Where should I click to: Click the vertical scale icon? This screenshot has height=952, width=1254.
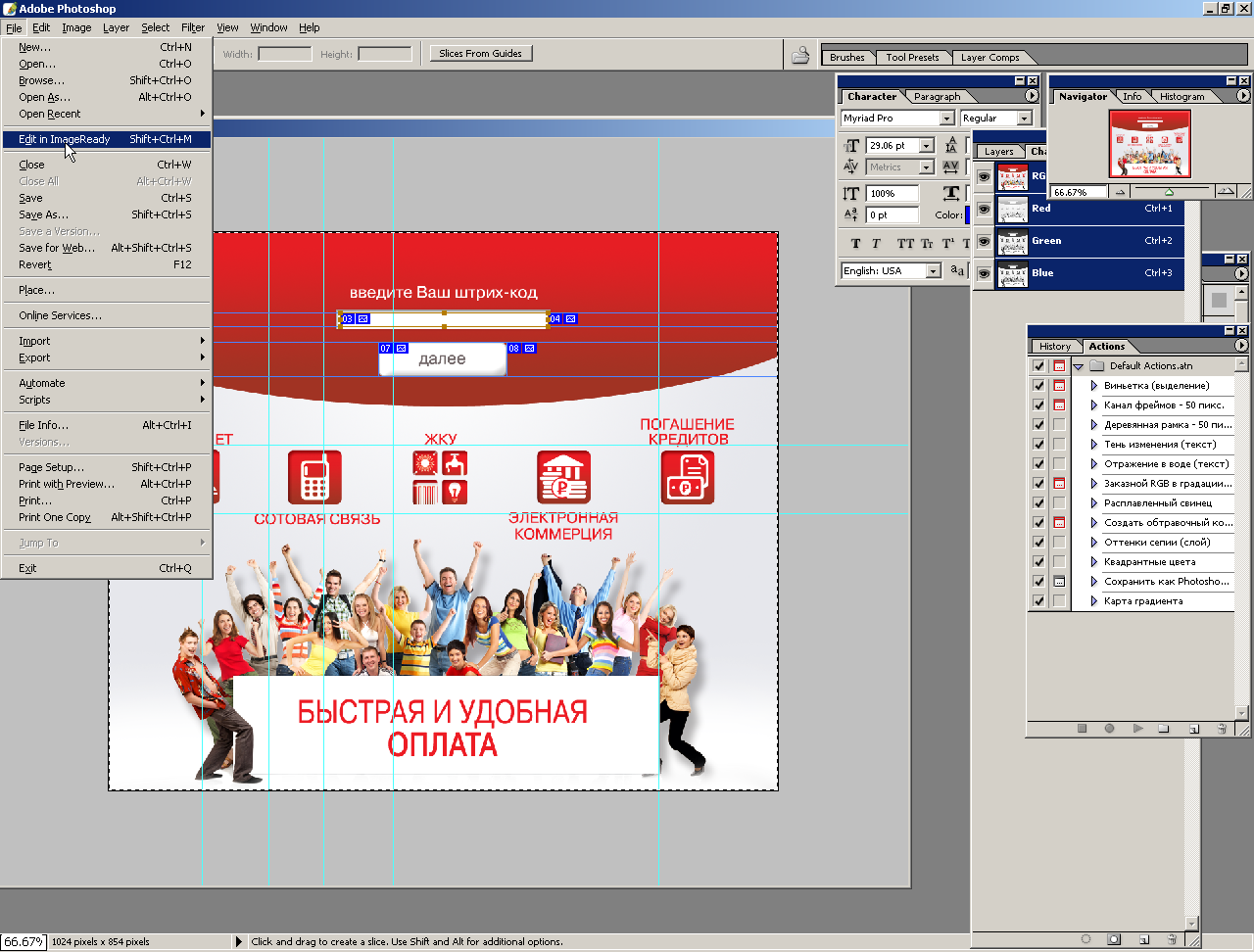click(851, 194)
